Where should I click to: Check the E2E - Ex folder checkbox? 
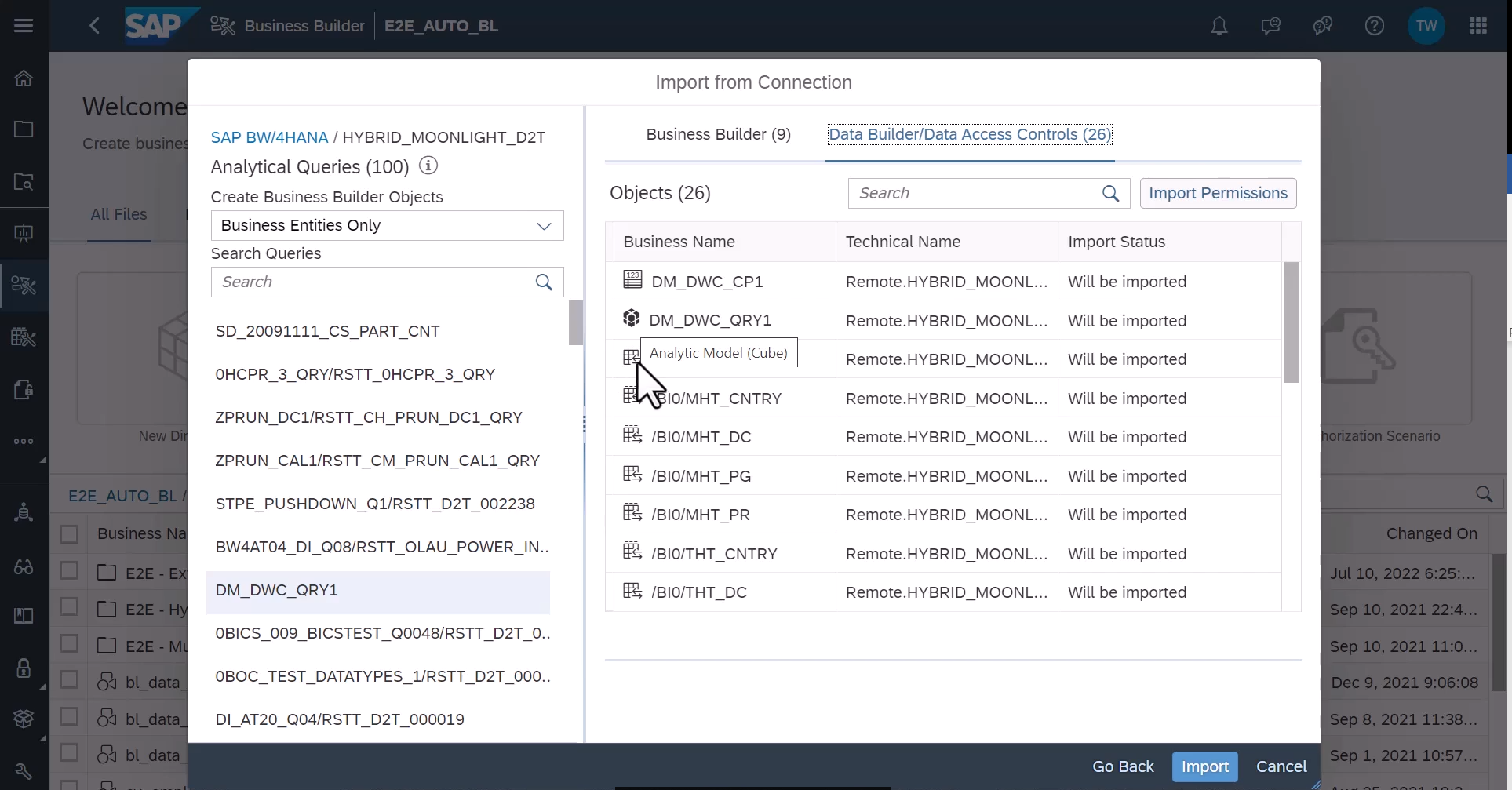tap(69, 570)
